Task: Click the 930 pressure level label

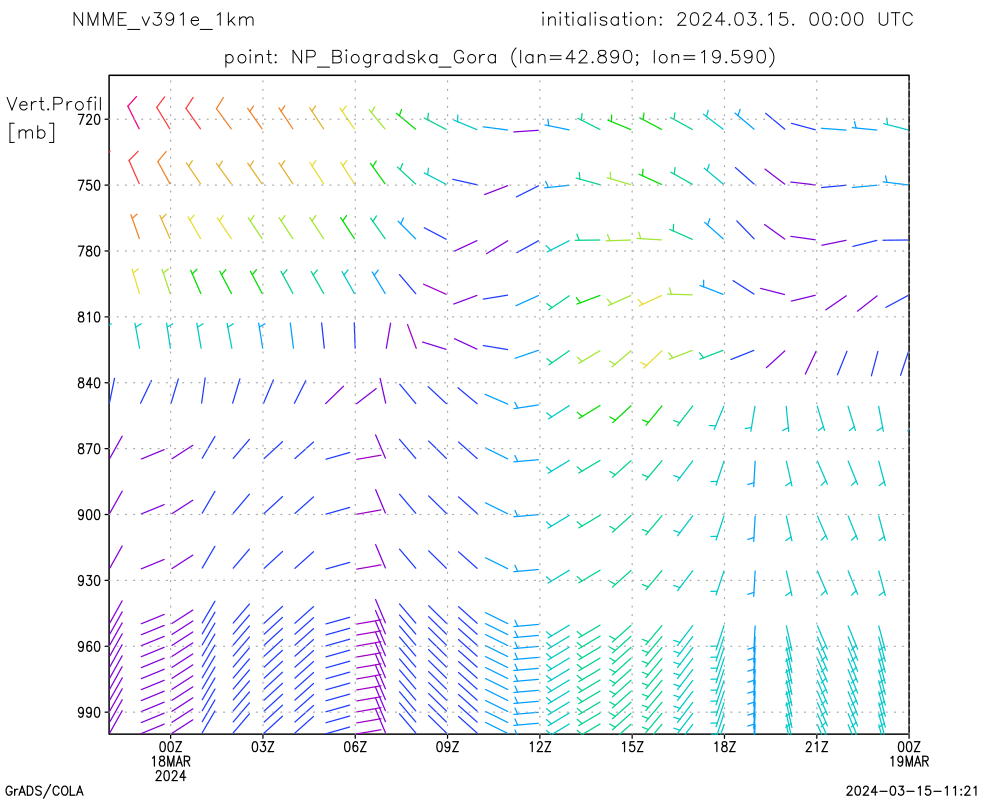Action: point(90,581)
